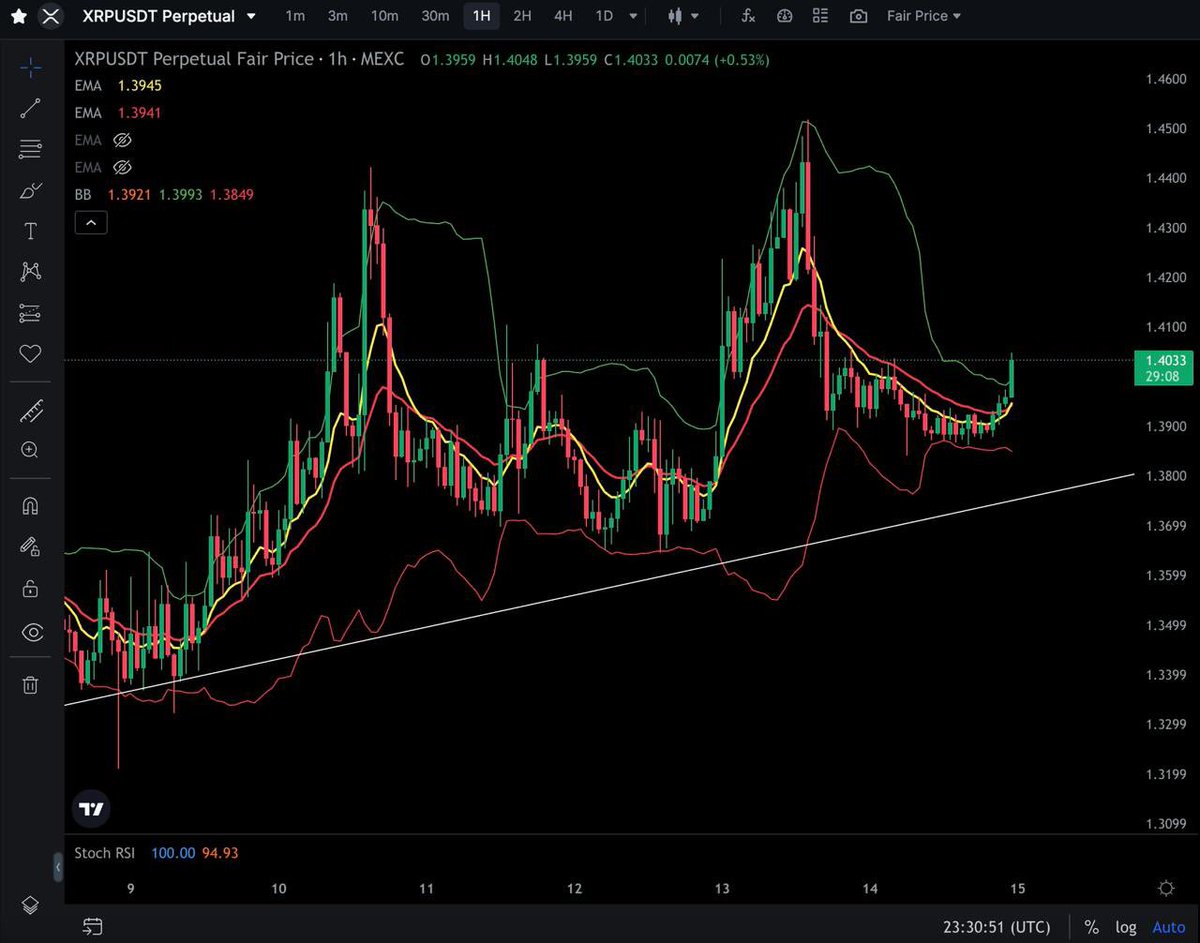The width and height of the screenshot is (1200, 943).
Task: Open chart settings gear icon
Action: coord(1166,888)
